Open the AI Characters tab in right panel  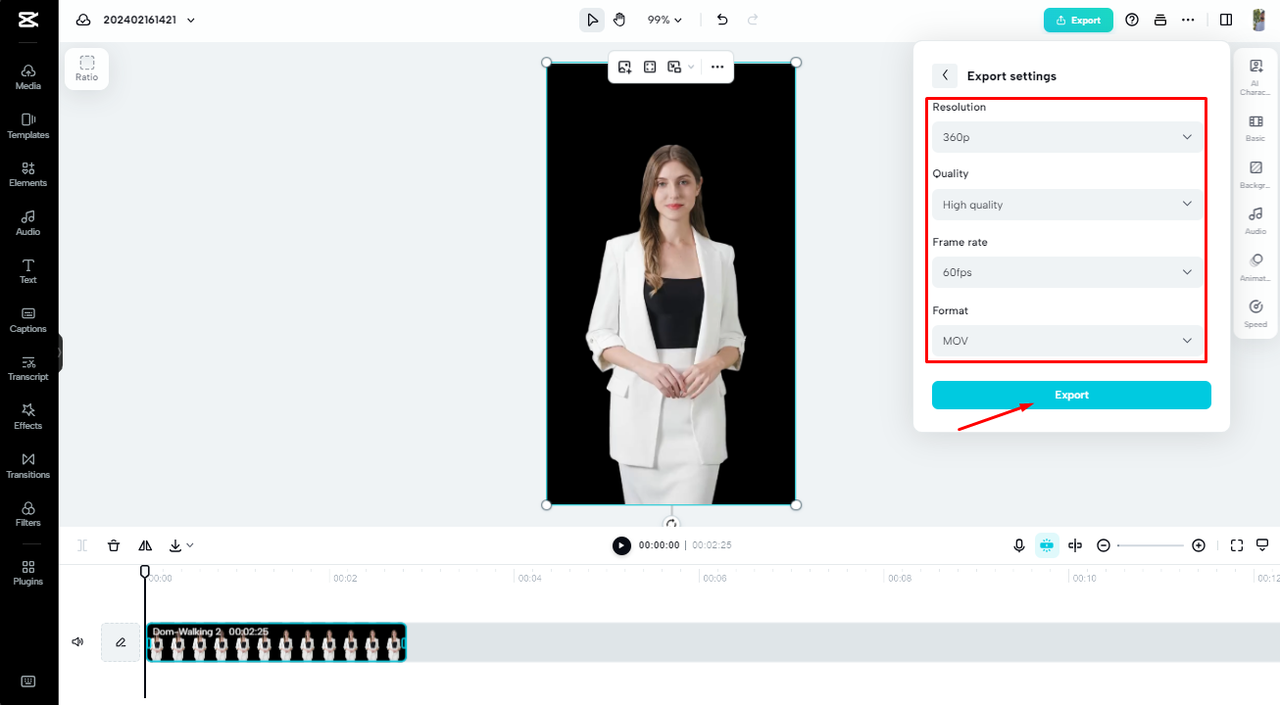1255,77
